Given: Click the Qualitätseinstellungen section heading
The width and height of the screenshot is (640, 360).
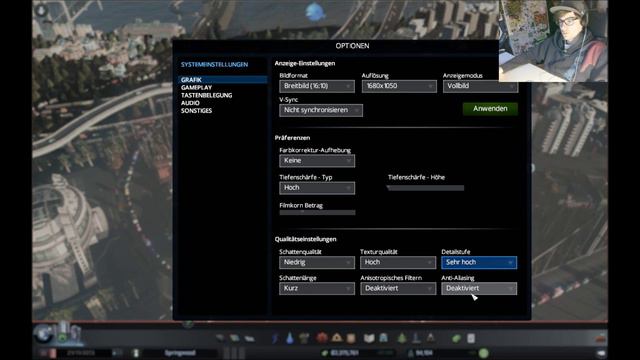Looking at the screenshot, I should pyautogui.click(x=305, y=239).
